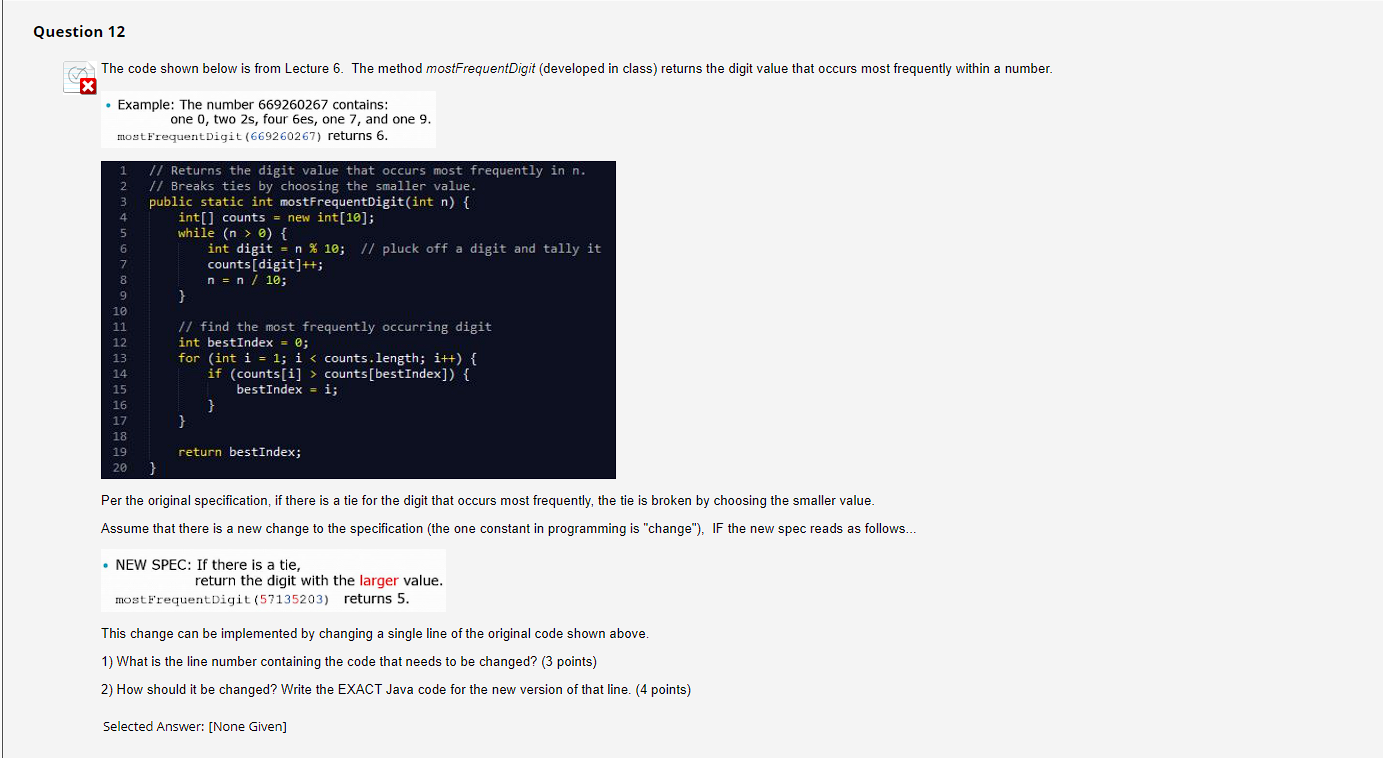Click "NEW SPEC: If there is a tie,"
Viewport: 1383px width, 758px height.
coord(208,565)
